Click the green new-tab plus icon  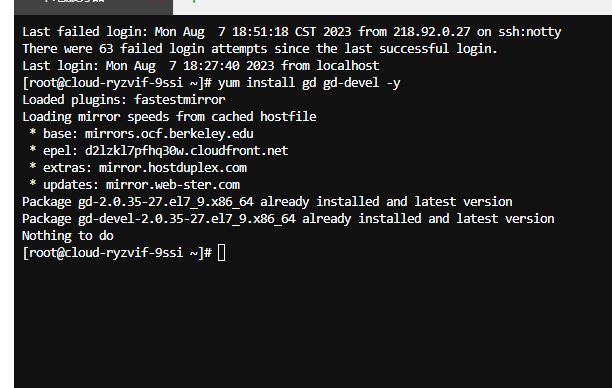tap(194, 2)
